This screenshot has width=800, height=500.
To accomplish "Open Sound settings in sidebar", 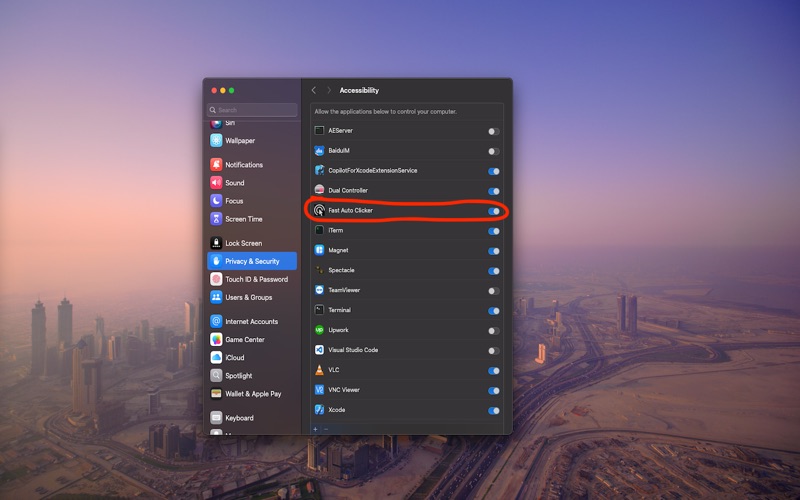I will (x=252, y=182).
